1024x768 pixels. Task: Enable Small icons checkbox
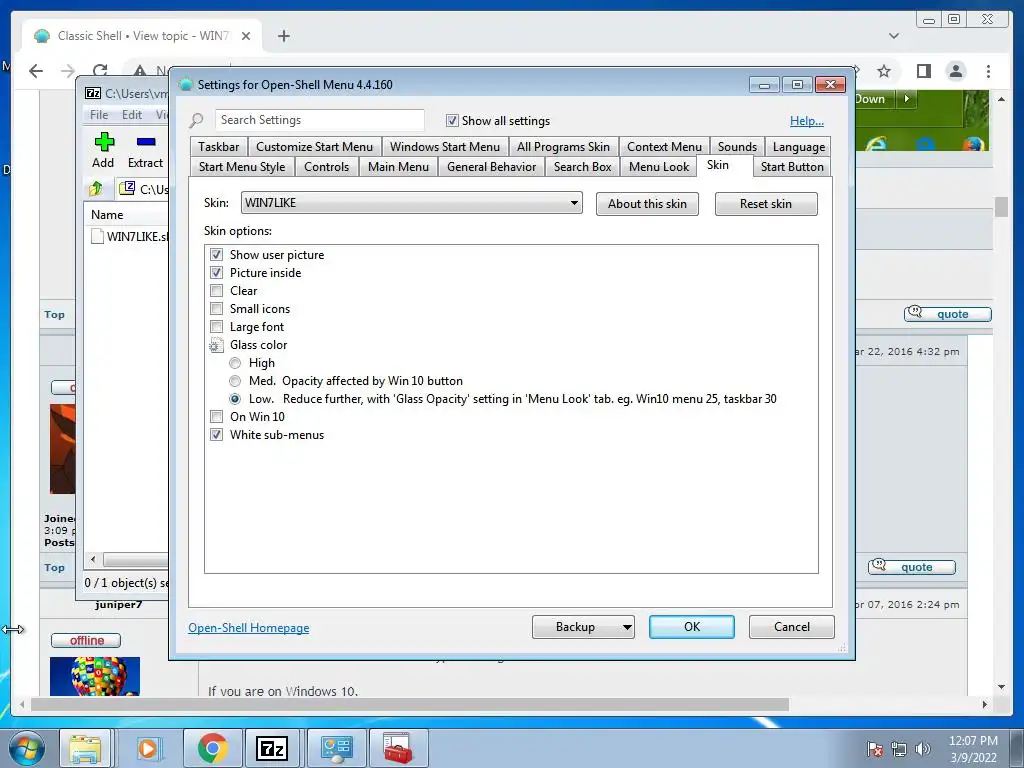(x=216, y=308)
